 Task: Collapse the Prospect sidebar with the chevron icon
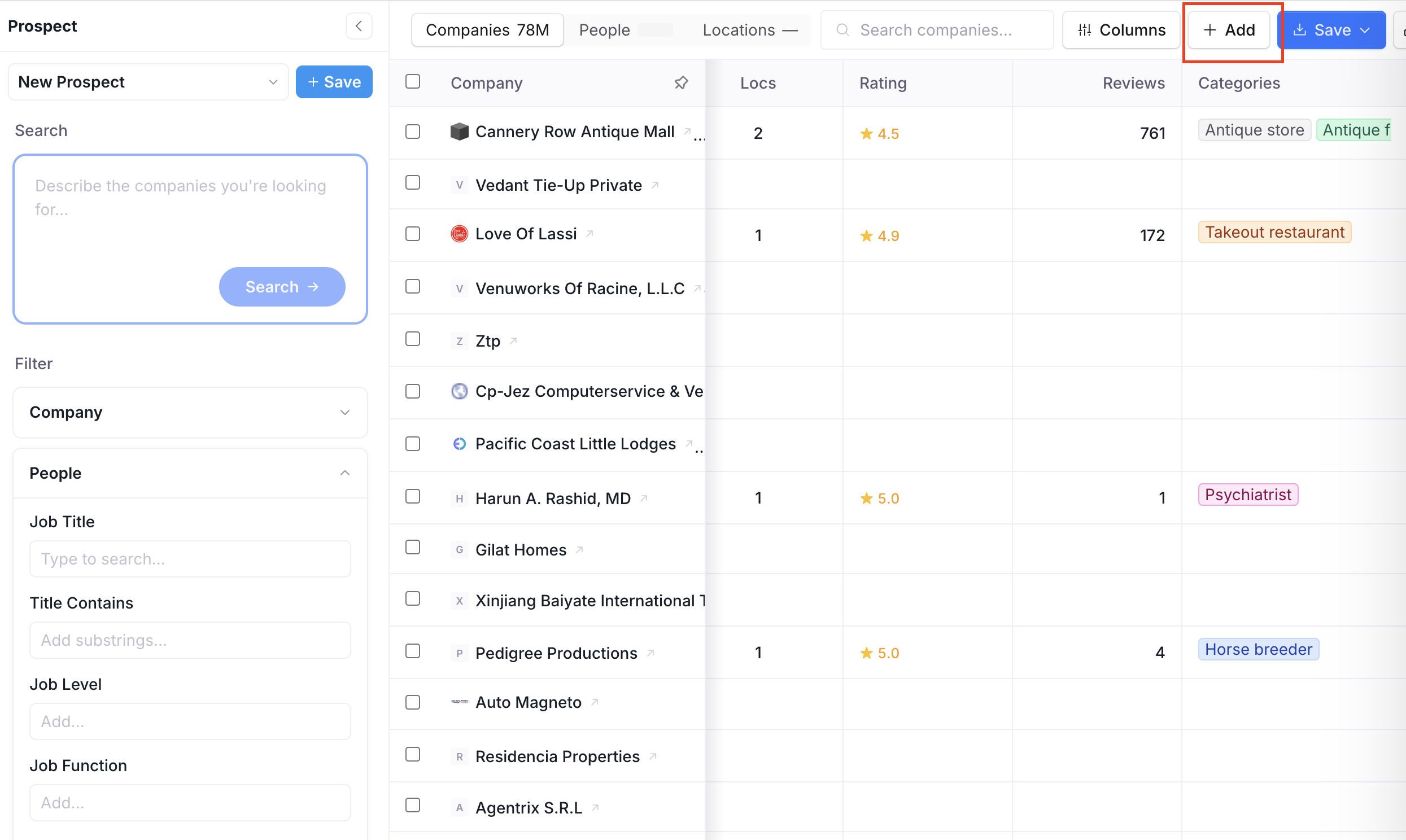[359, 26]
